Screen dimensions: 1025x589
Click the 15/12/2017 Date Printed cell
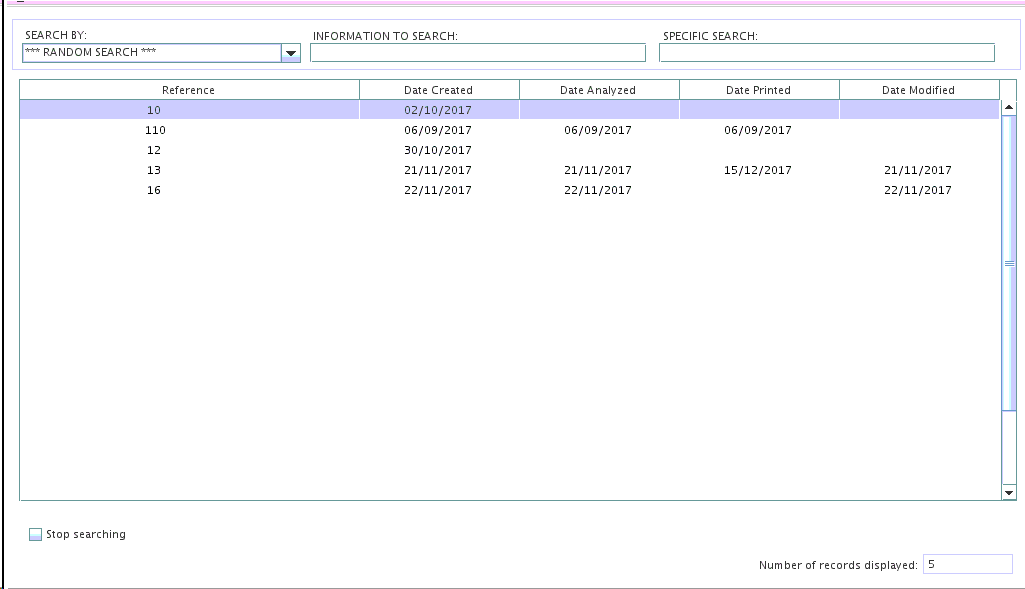pos(758,170)
